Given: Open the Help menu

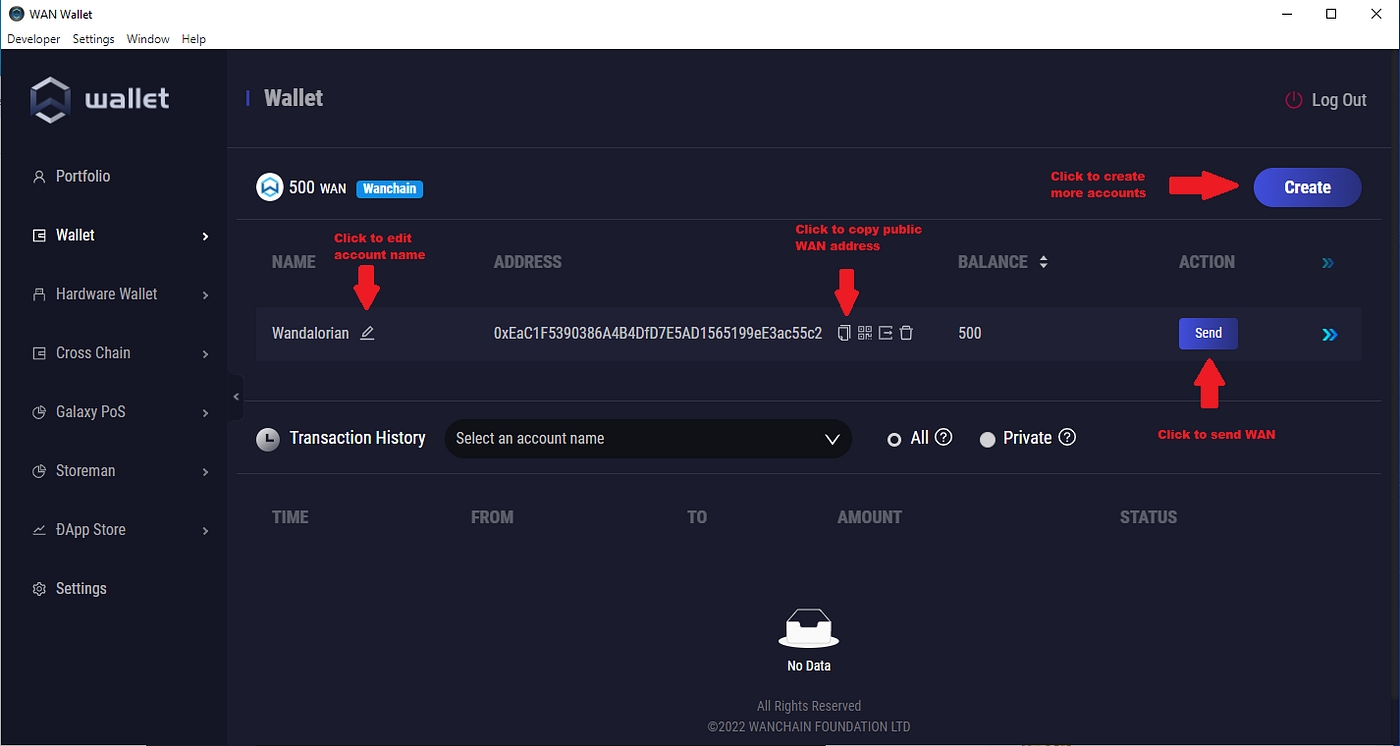Looking at the screenshot, I should pos(194,39).
